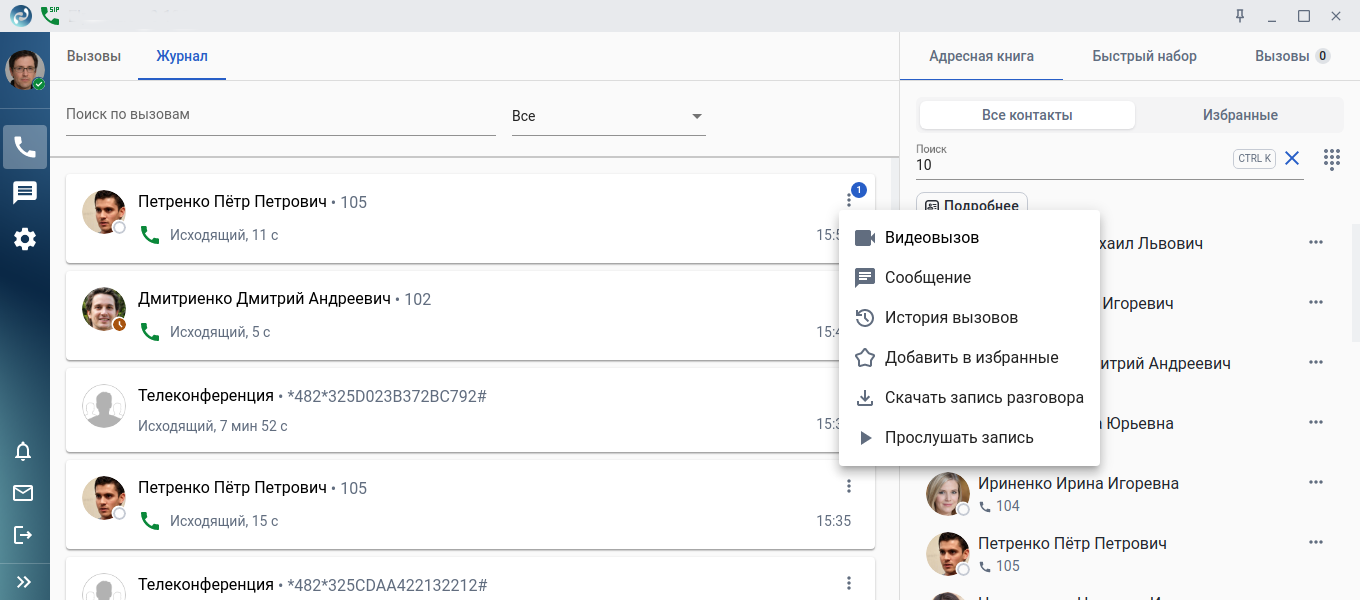Open the chat messages sidebar icon
1360x600 pixels.
click(25, 193)
